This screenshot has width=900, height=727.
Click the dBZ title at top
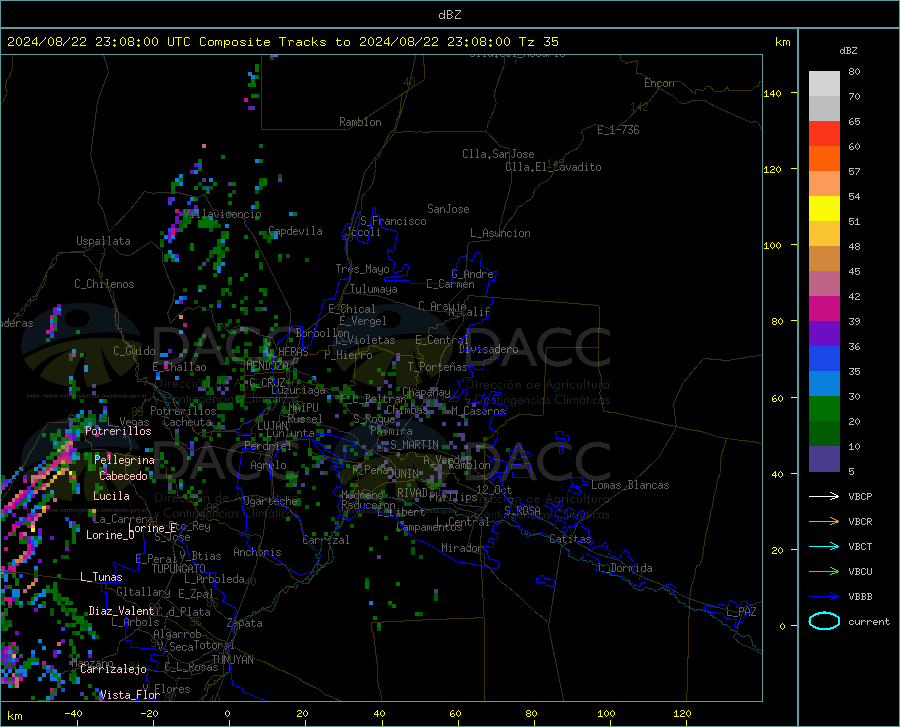[449, 15]
